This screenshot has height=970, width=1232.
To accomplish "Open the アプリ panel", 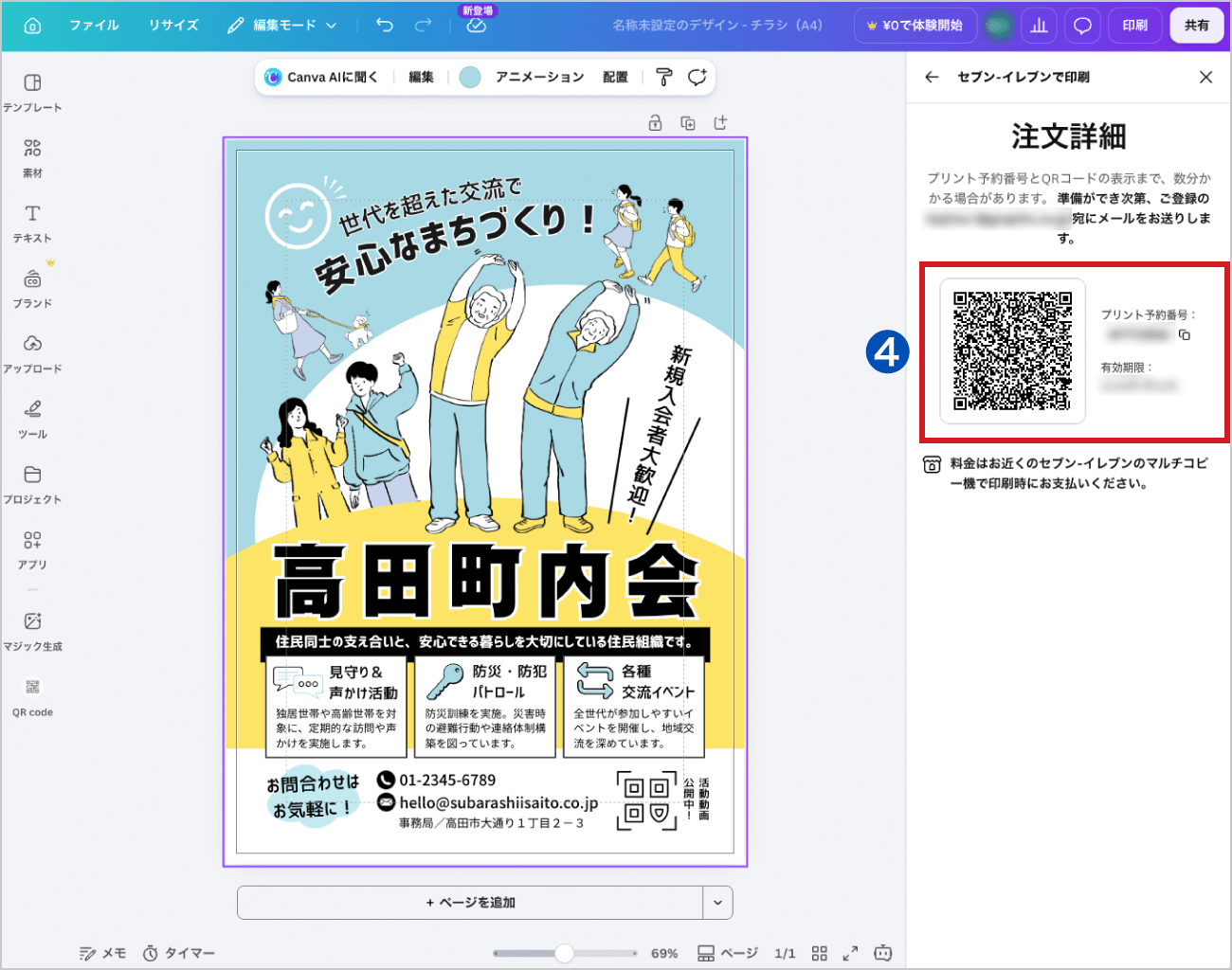I will tap(32, 550).
